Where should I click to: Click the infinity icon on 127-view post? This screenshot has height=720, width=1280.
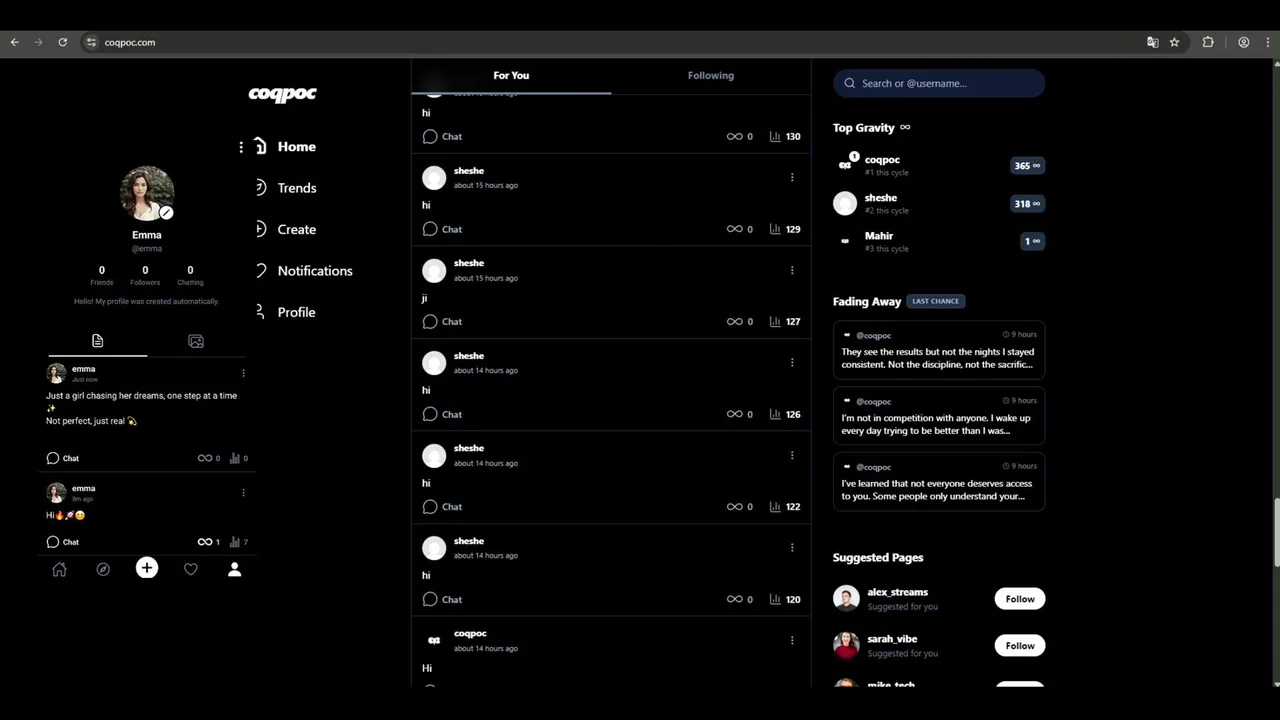tap(734, 321)
